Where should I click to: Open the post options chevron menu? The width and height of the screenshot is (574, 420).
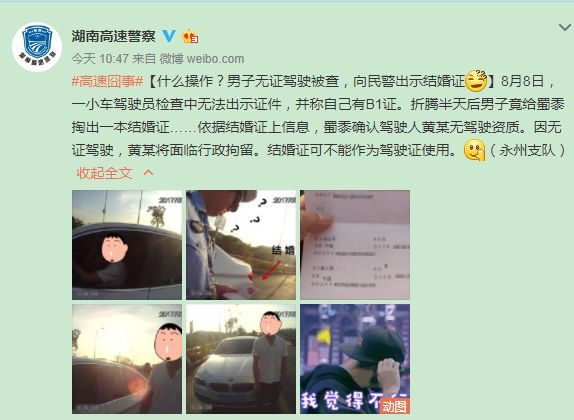pyautogui.click(x=565, y=27)
